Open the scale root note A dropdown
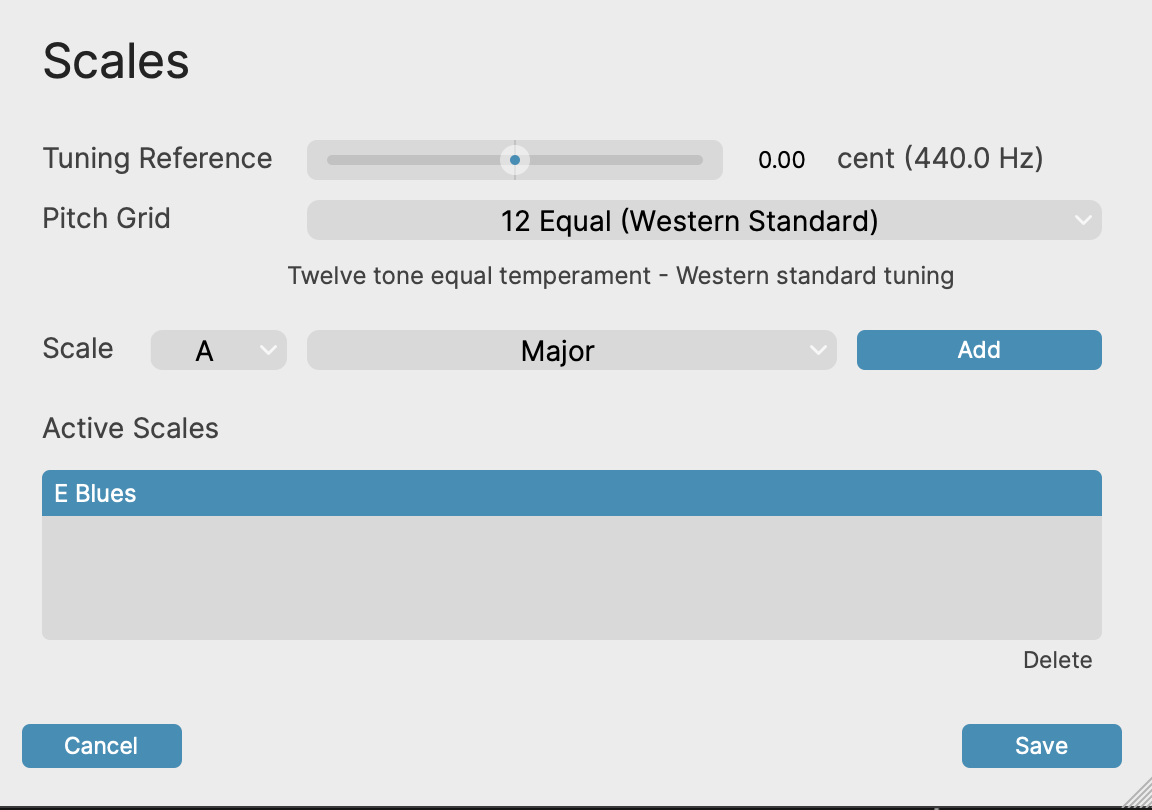 pos(205,350)
